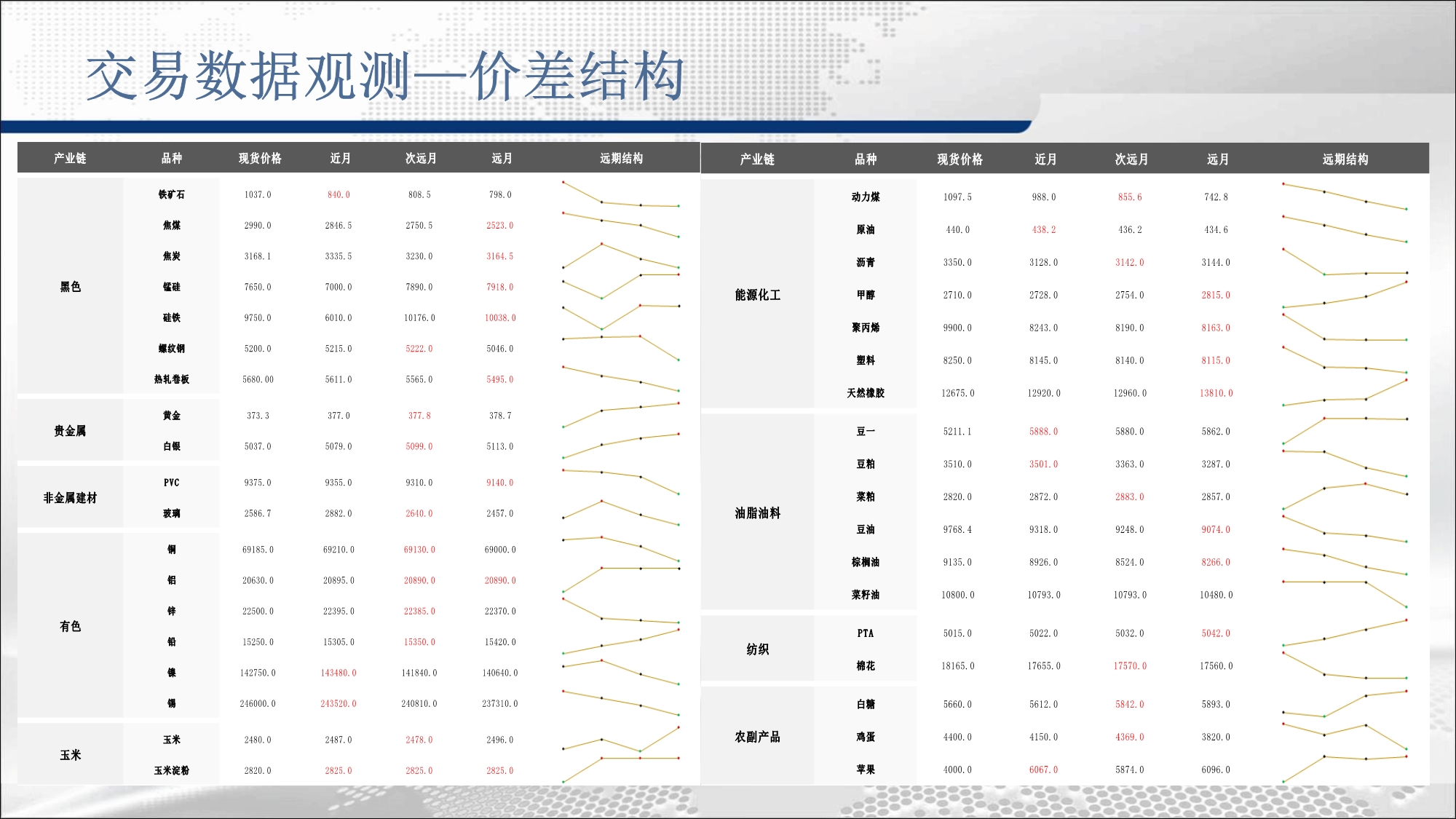
Task: Click the 铁矿石 row label
Action: tap(172, 194)
